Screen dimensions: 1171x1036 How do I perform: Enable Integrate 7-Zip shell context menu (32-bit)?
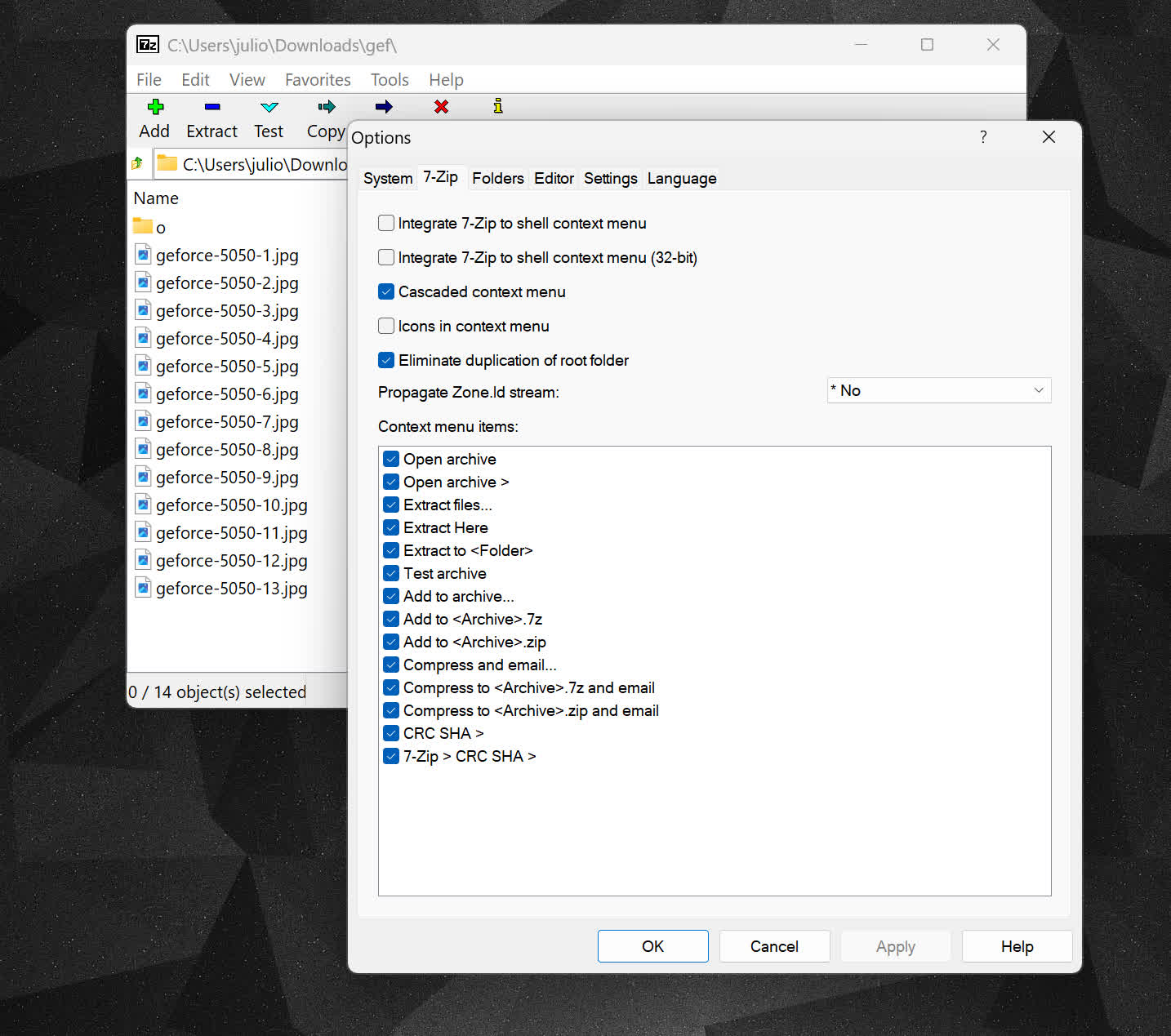click(x=386, y=257)
